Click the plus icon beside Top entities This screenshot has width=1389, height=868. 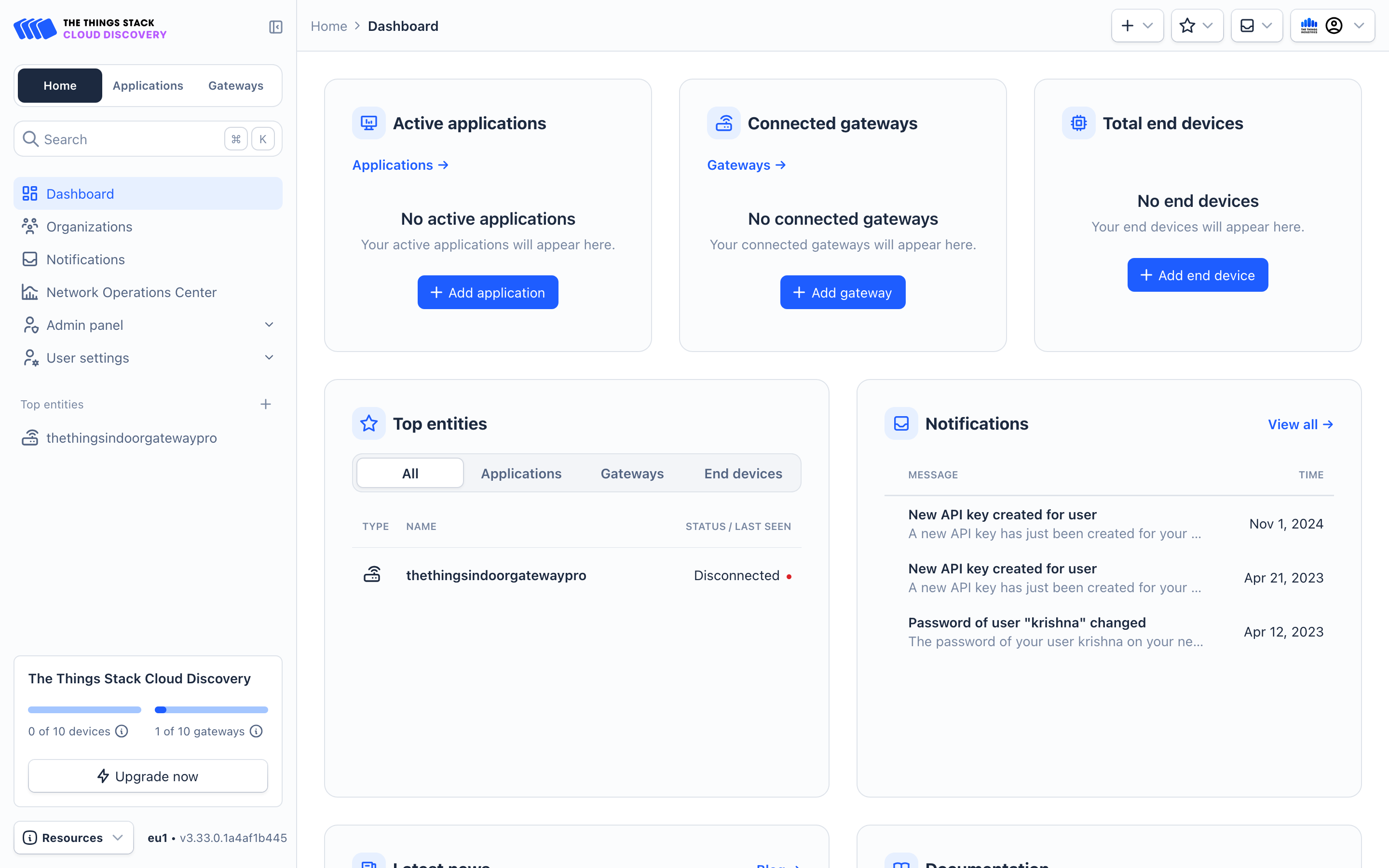(x=265, y=404)
